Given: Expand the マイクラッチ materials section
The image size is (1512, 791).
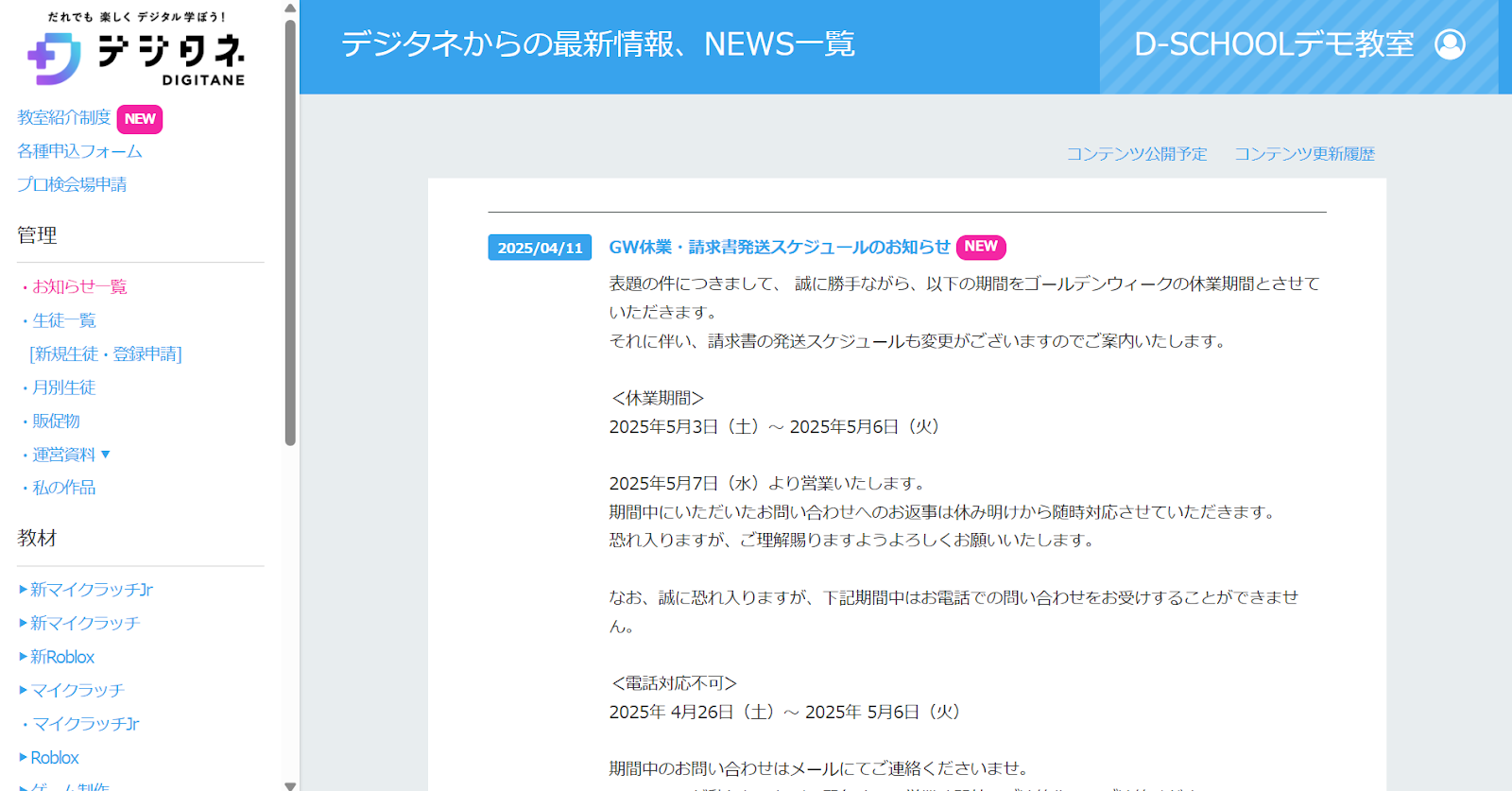Looking at the screenshot, I should click(24, 691).
